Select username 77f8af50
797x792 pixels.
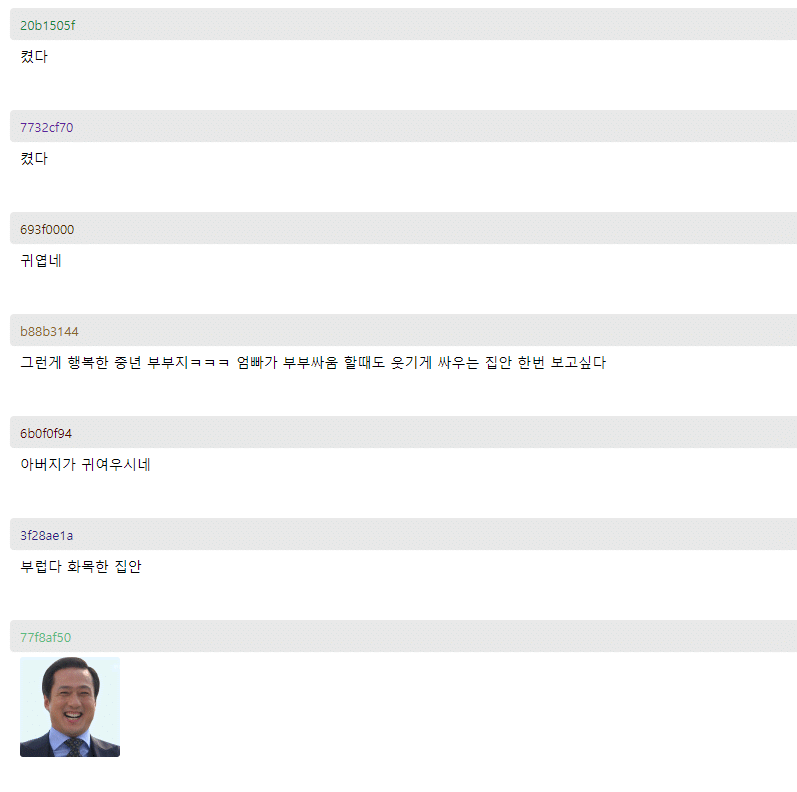click(45, 637)
